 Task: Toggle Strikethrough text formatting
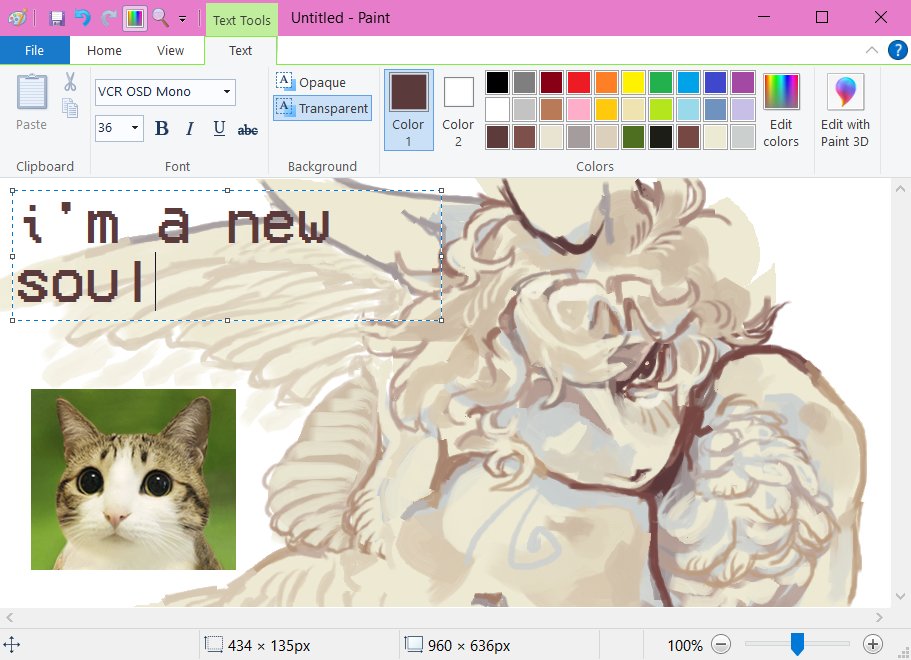click(x=248, y=130)
